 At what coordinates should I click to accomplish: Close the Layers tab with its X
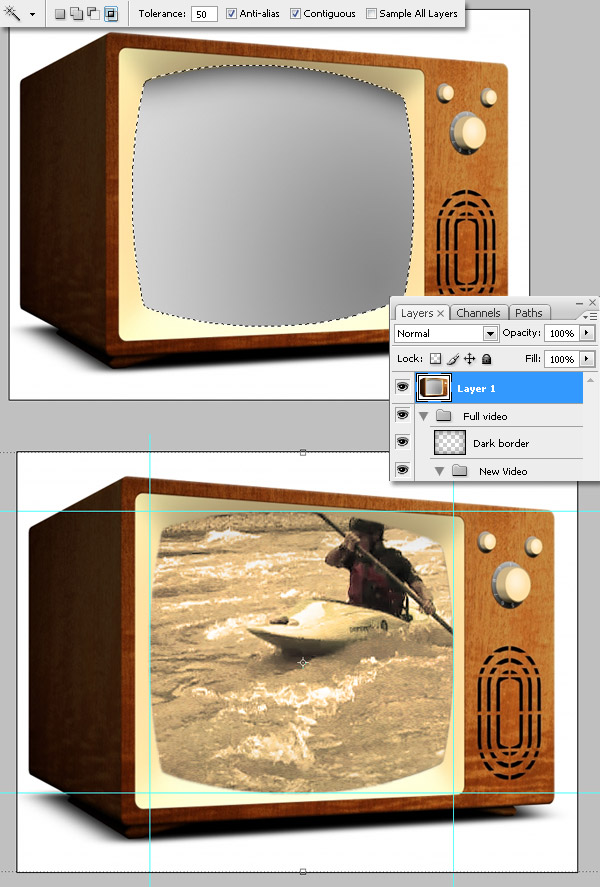(441, 313)
